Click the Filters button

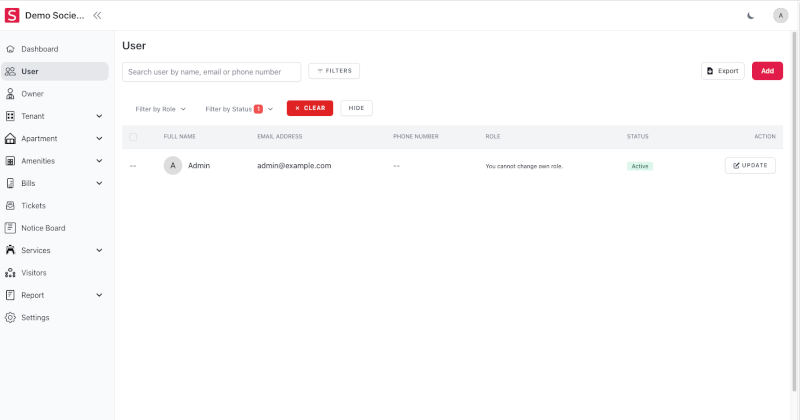click(334, 71)
